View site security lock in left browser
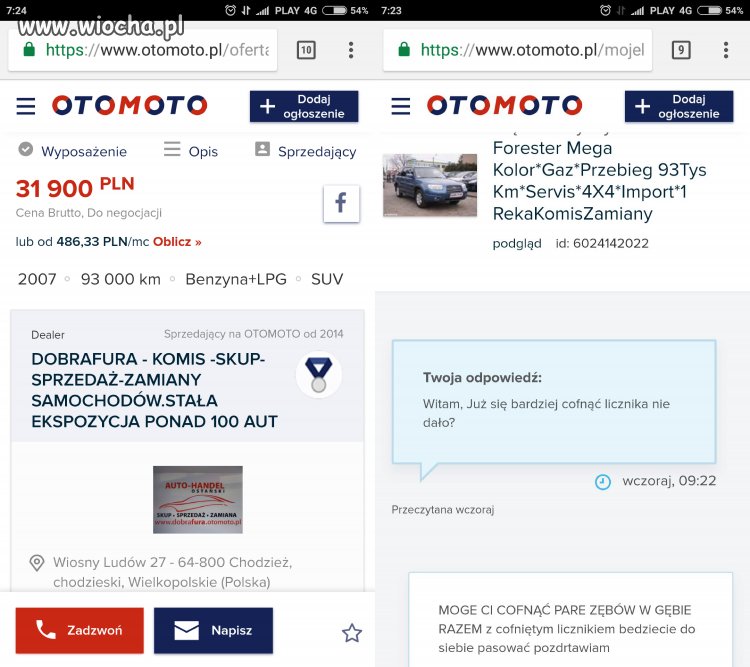The height and width of the screenshot is (667, 750). (x=29, y=49)
